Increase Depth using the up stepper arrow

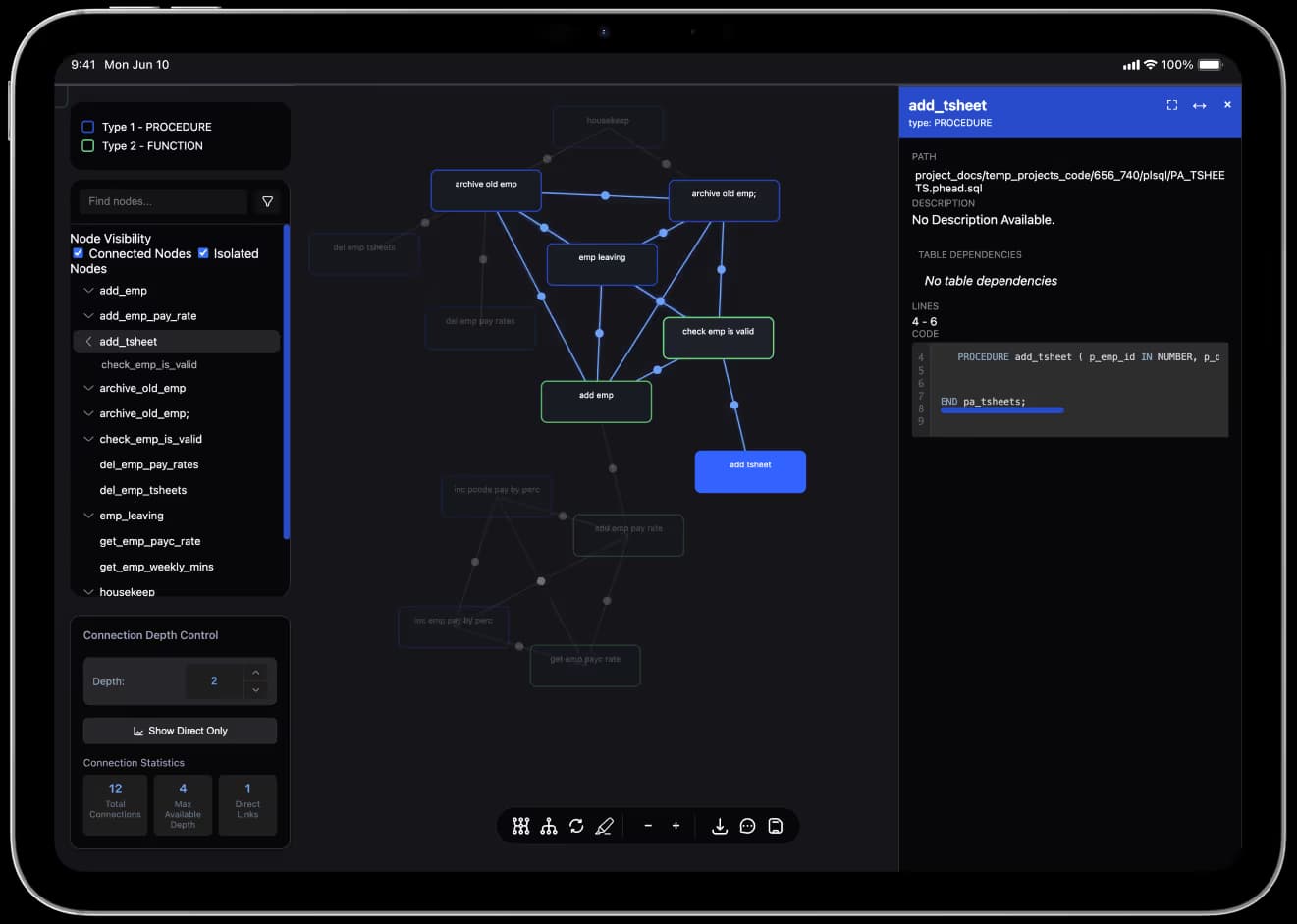255,672
